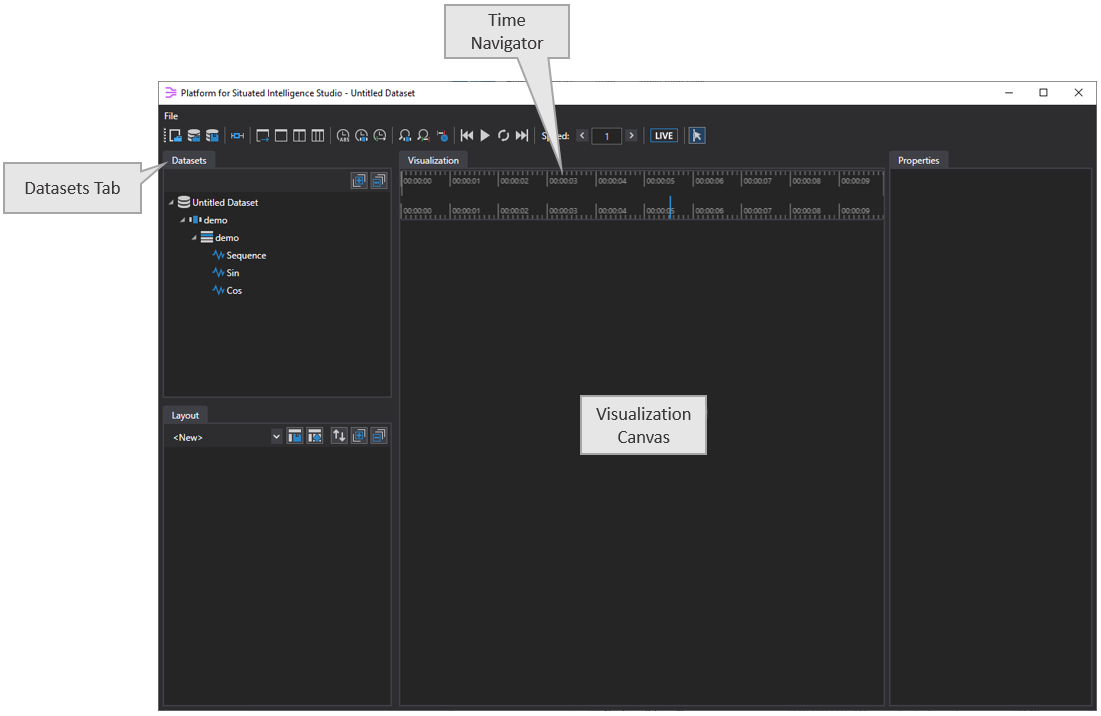Toggle timing relative to session start
Viewport: 1101px width, 716px height.
coord(361,135)
